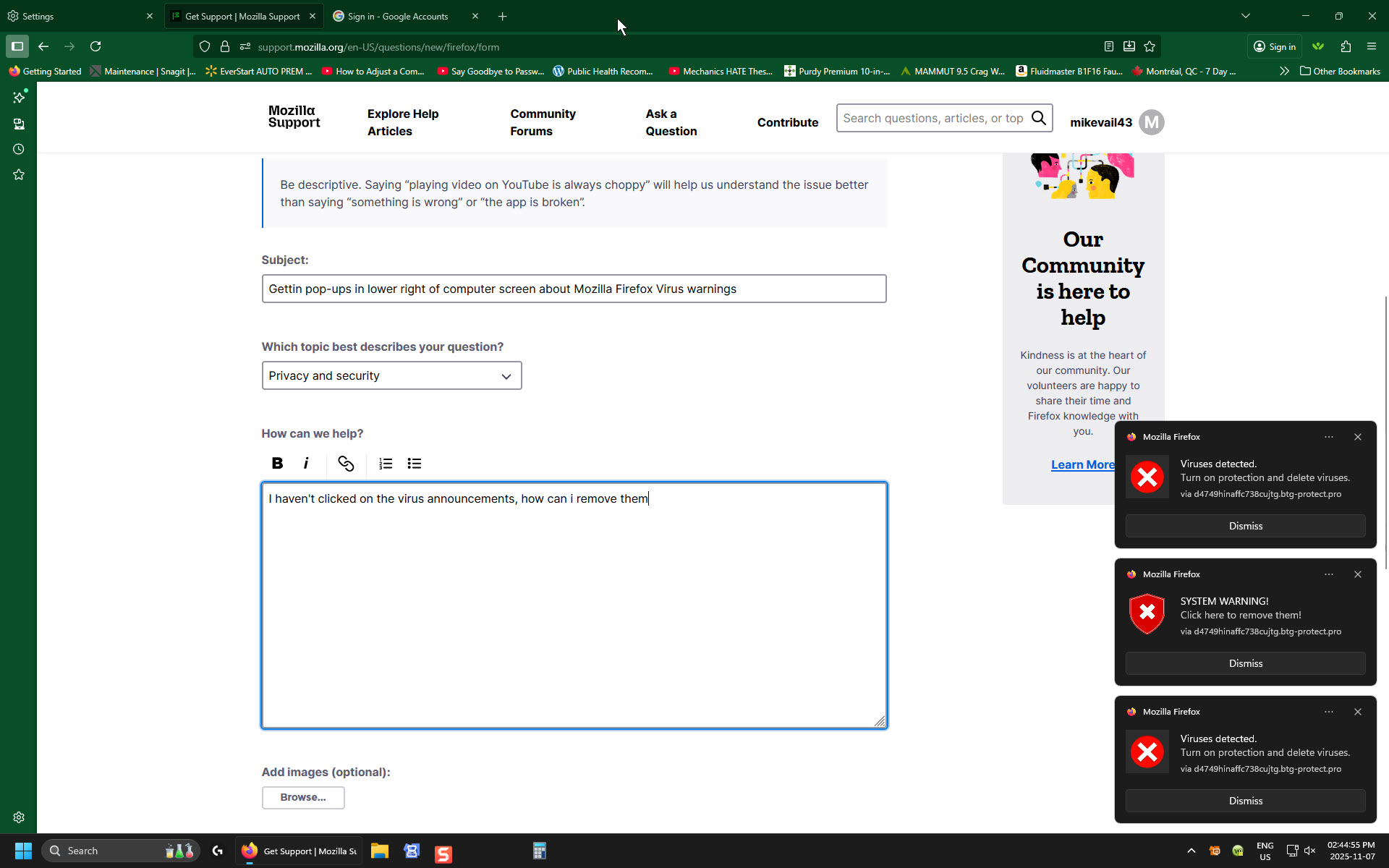
Task: Click the Browse... button for images
Action: 303,797
